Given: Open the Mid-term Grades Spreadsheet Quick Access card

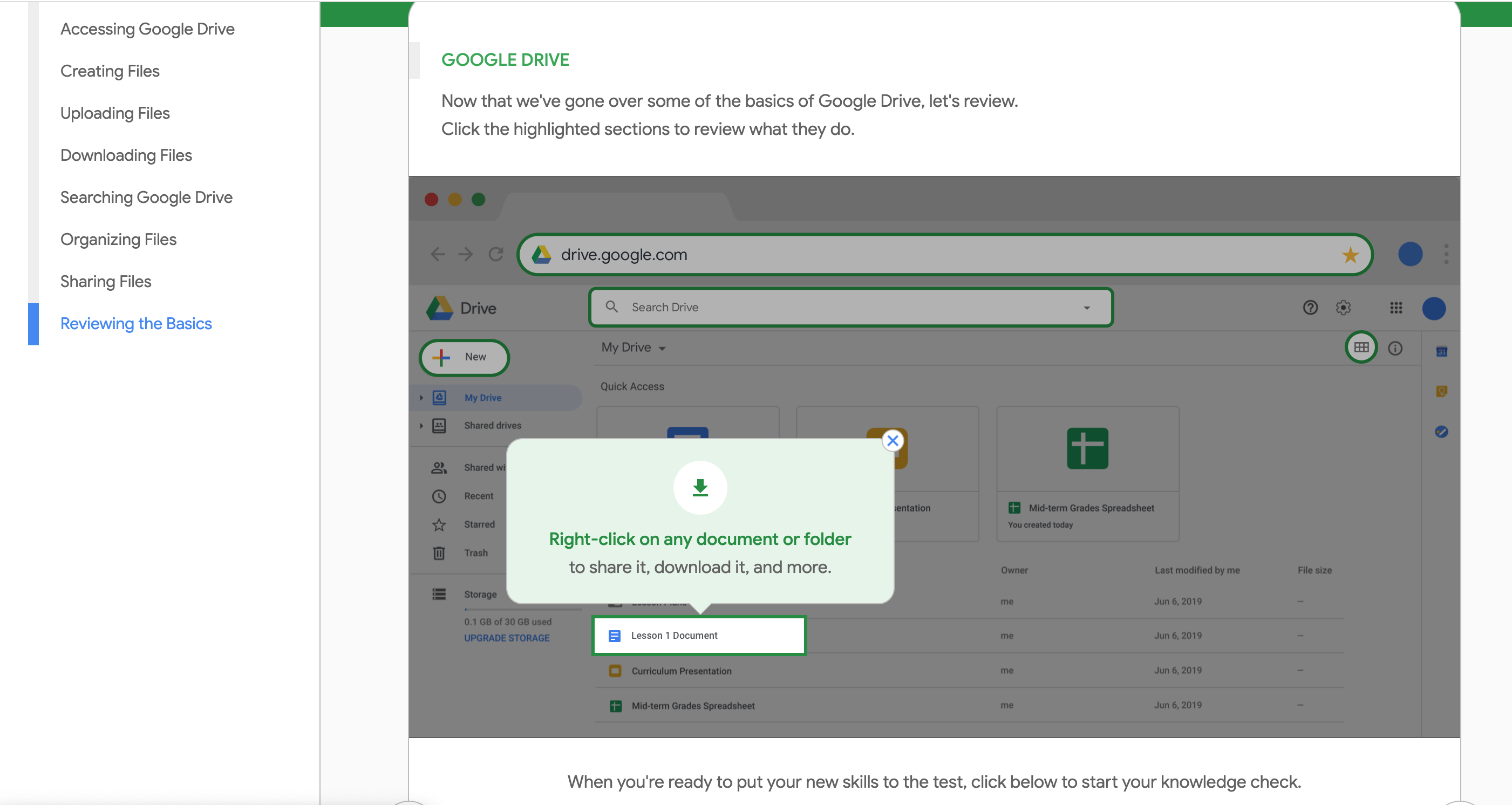Looking at the screenshot, I should click(x=1087, y=474).
